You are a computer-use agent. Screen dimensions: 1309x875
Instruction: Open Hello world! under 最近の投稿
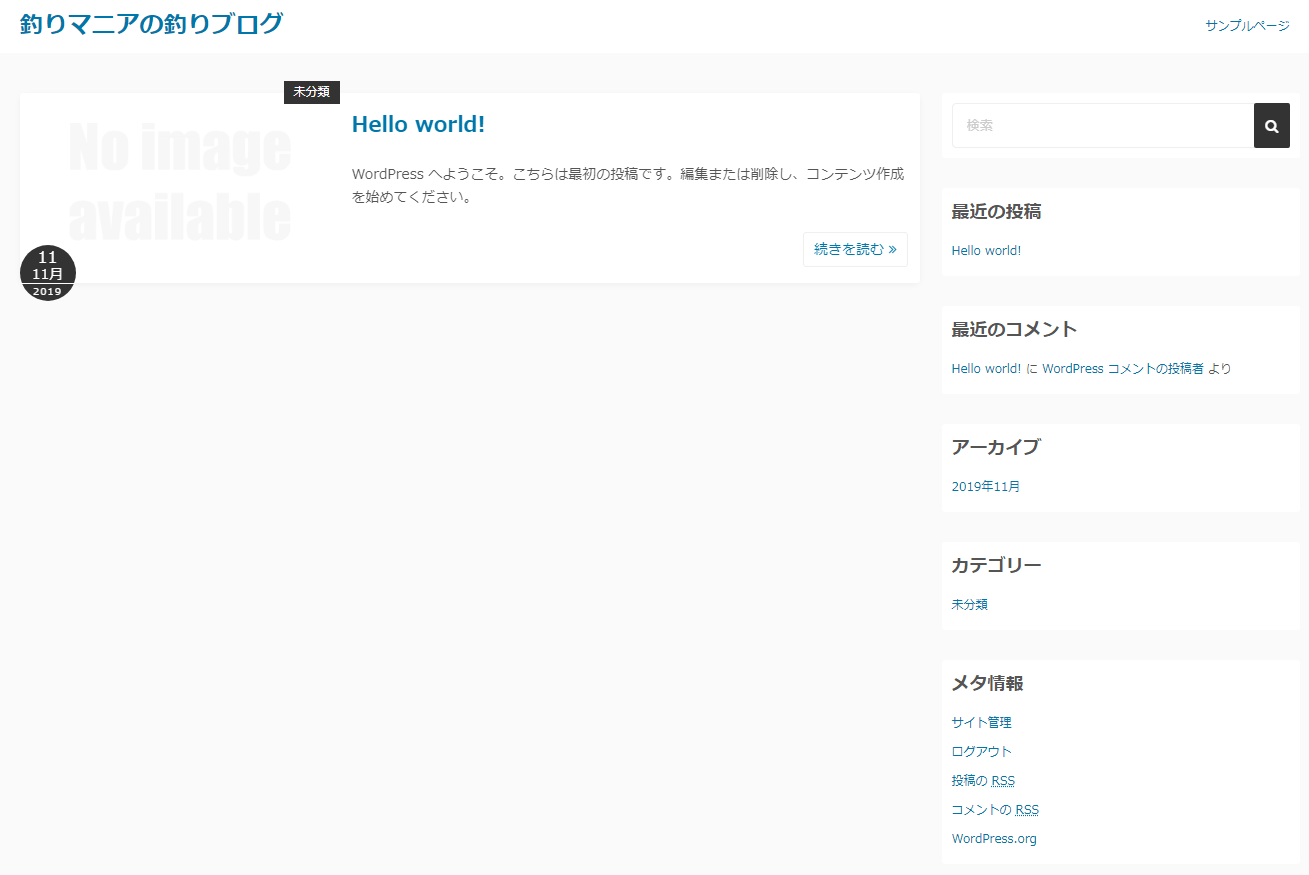coord(986,251)
